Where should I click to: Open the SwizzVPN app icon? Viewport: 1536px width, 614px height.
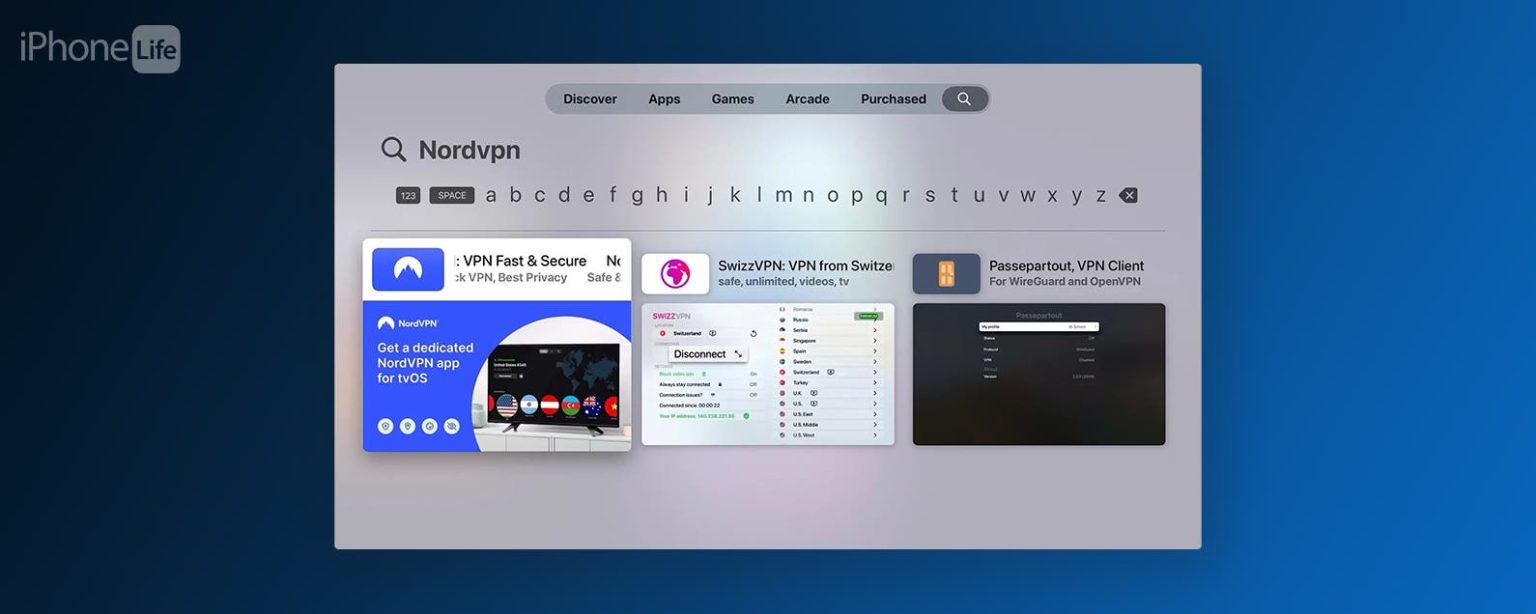pos(675,274)
